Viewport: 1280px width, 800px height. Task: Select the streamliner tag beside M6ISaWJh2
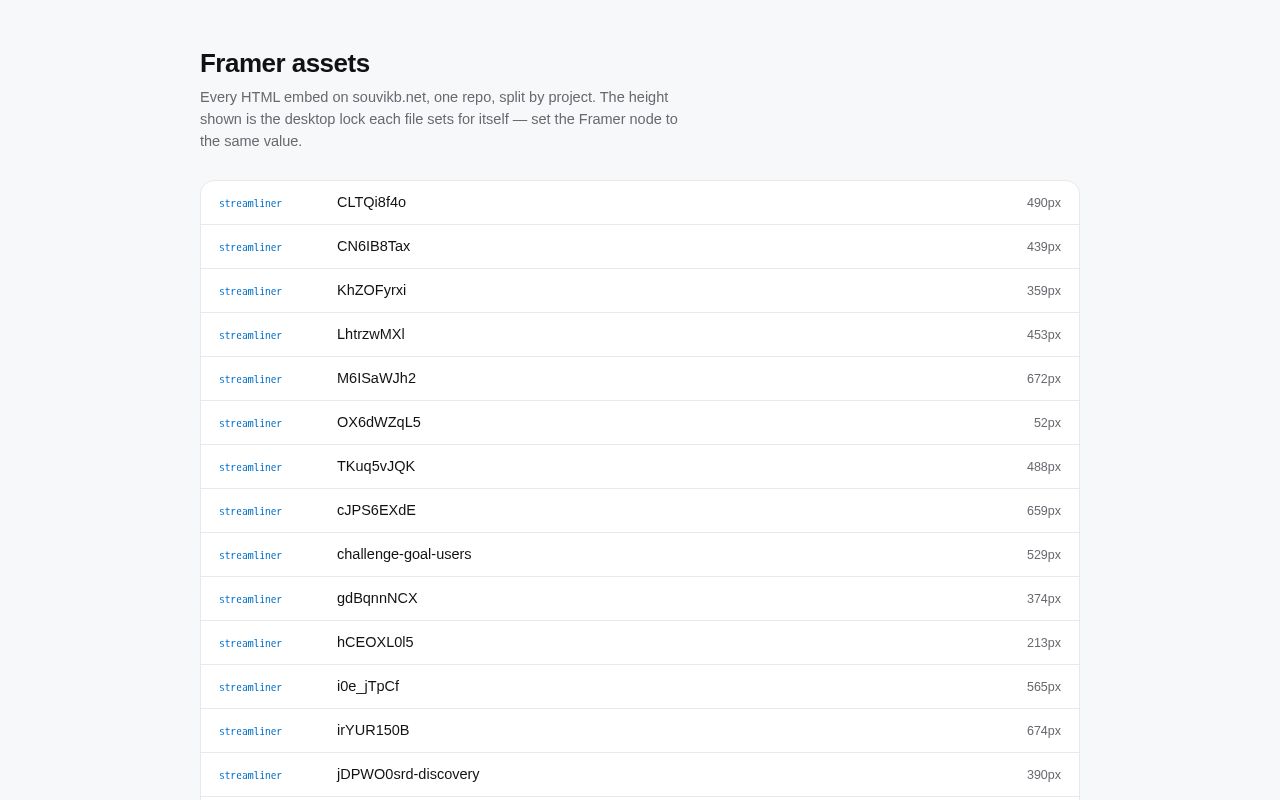coord(250,379)
